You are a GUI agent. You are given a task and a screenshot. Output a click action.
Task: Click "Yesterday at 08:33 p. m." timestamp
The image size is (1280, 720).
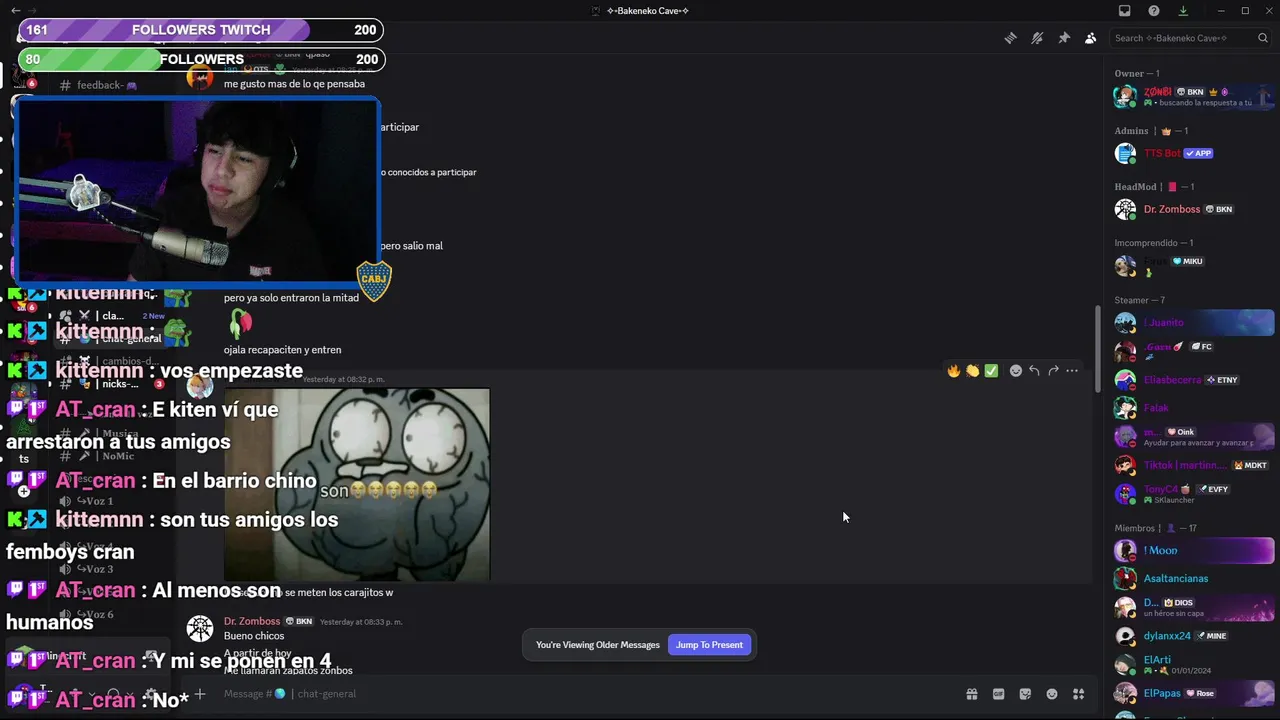[x=360, y=622]
